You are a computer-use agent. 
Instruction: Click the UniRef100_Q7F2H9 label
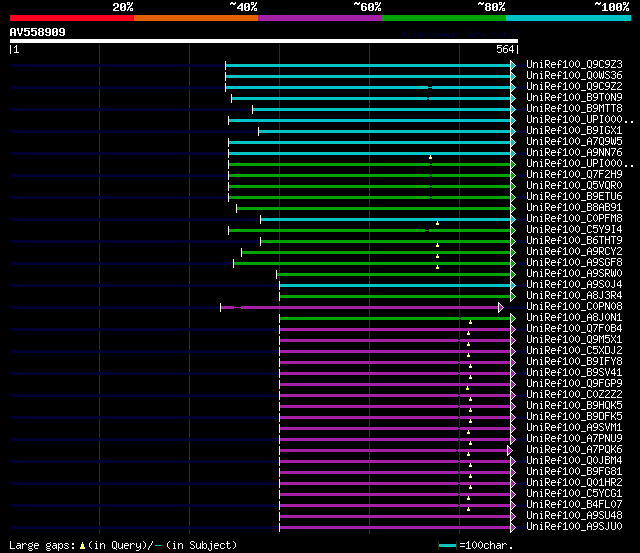pyautogui.click(x=574, y=175)
